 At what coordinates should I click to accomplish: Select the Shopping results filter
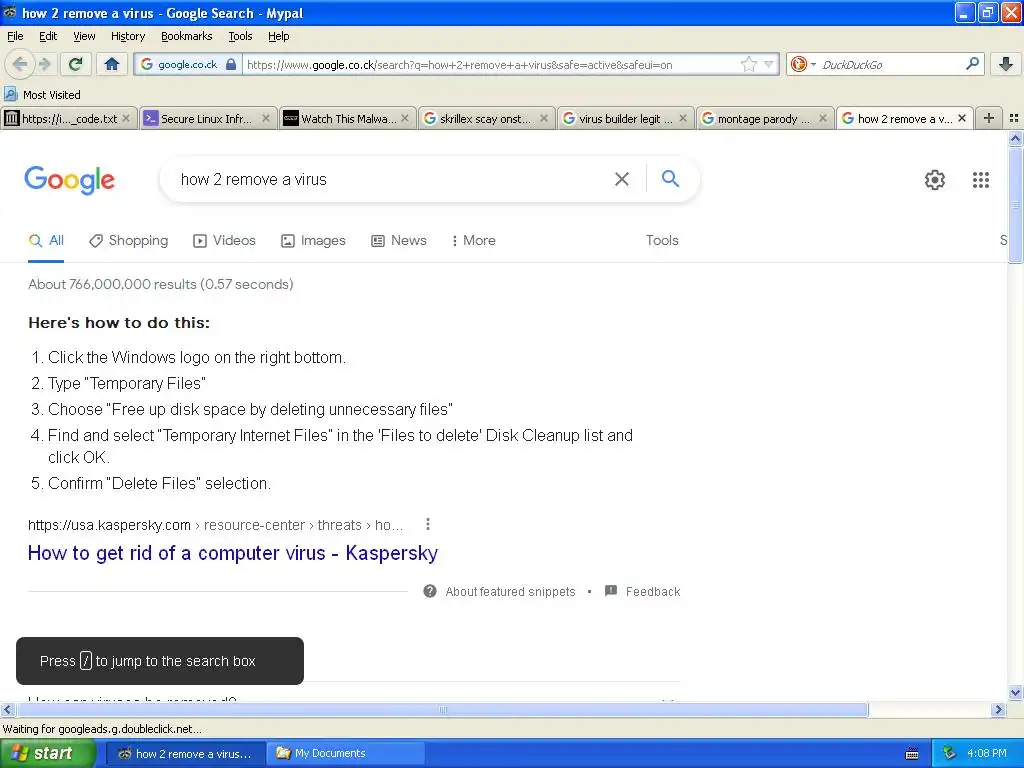coord(129,240)
